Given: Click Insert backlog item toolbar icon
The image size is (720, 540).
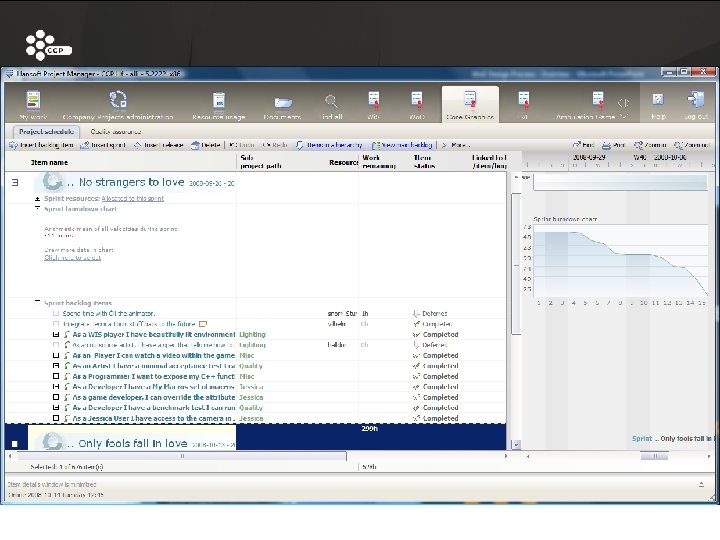Looking at the screenshot, I should coord(13,145).
